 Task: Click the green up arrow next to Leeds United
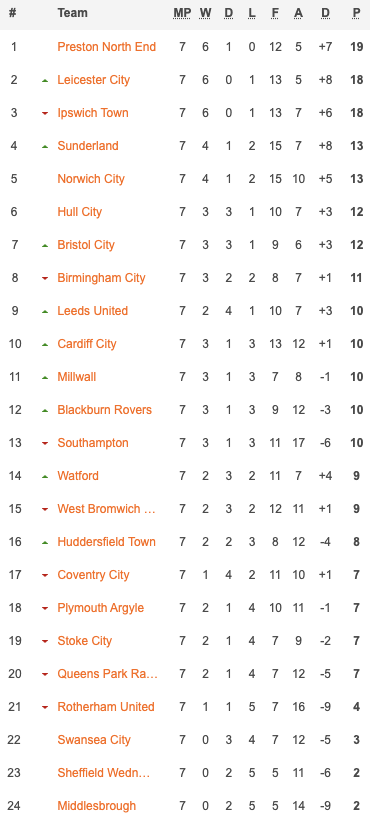pos(45,311)
